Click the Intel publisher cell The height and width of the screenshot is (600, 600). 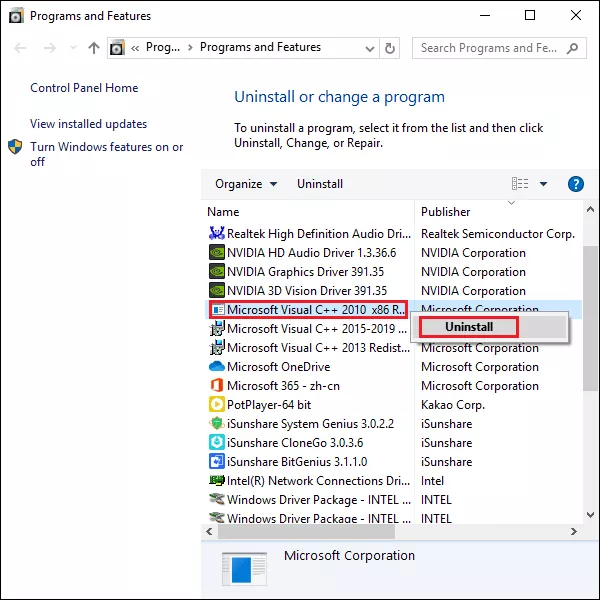tap(432, 481)
